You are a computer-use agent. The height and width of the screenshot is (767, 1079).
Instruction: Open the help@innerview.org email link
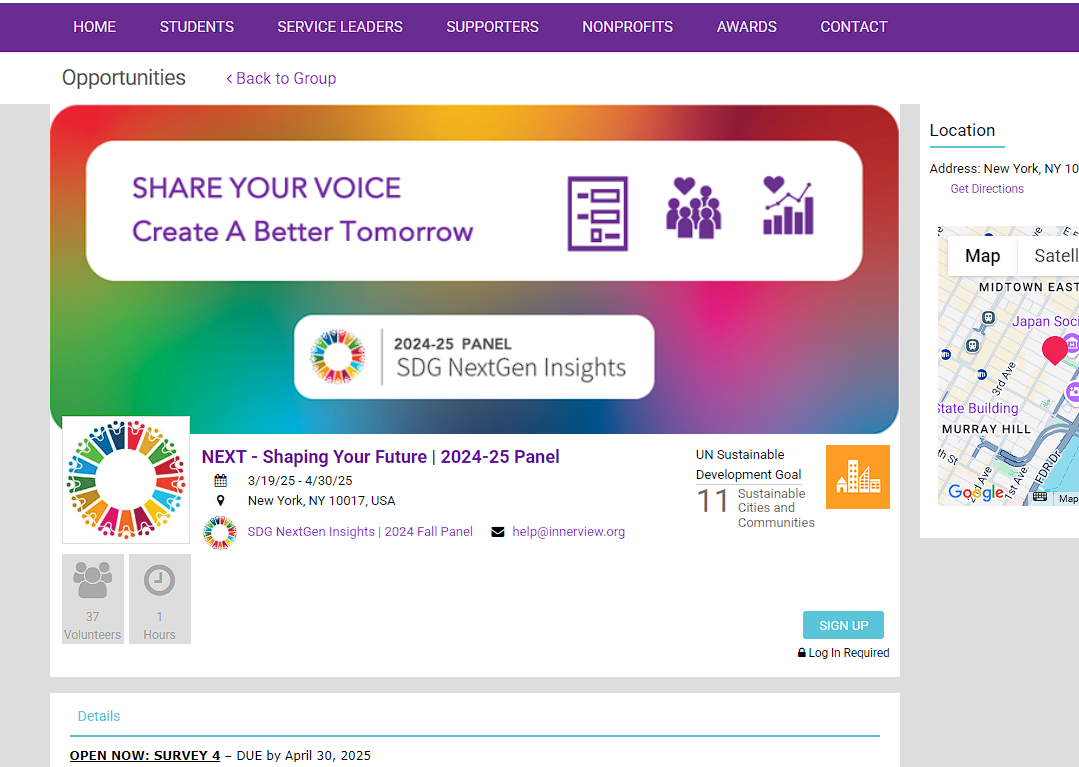coord(568,532)
